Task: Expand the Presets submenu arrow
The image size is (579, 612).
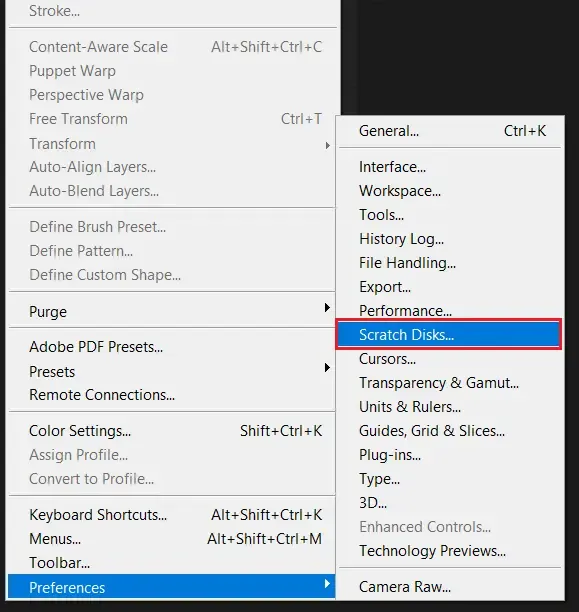Action: 327,368
